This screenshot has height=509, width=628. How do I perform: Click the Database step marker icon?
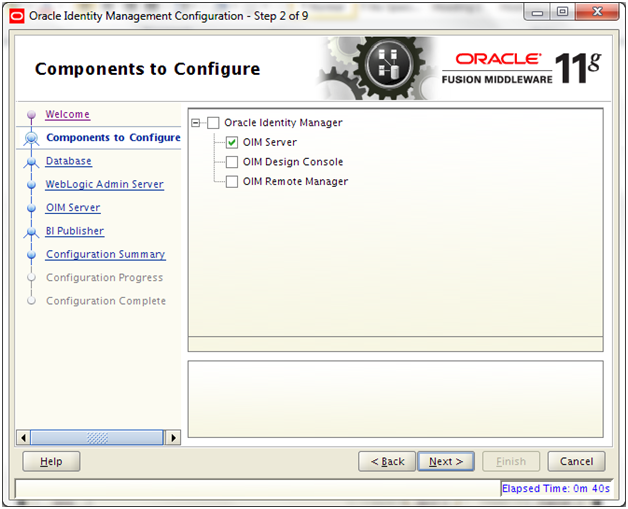pyautogui.click(x=31, y=162)
